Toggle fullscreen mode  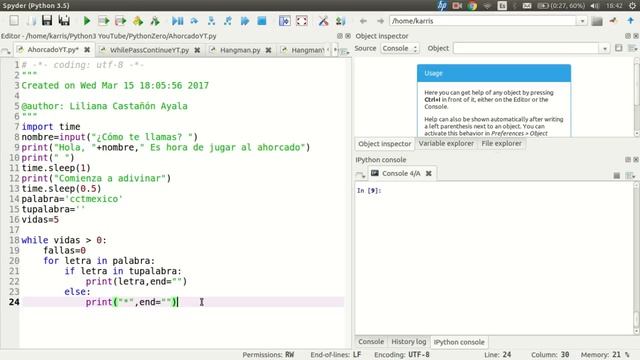tap(302, 21)
